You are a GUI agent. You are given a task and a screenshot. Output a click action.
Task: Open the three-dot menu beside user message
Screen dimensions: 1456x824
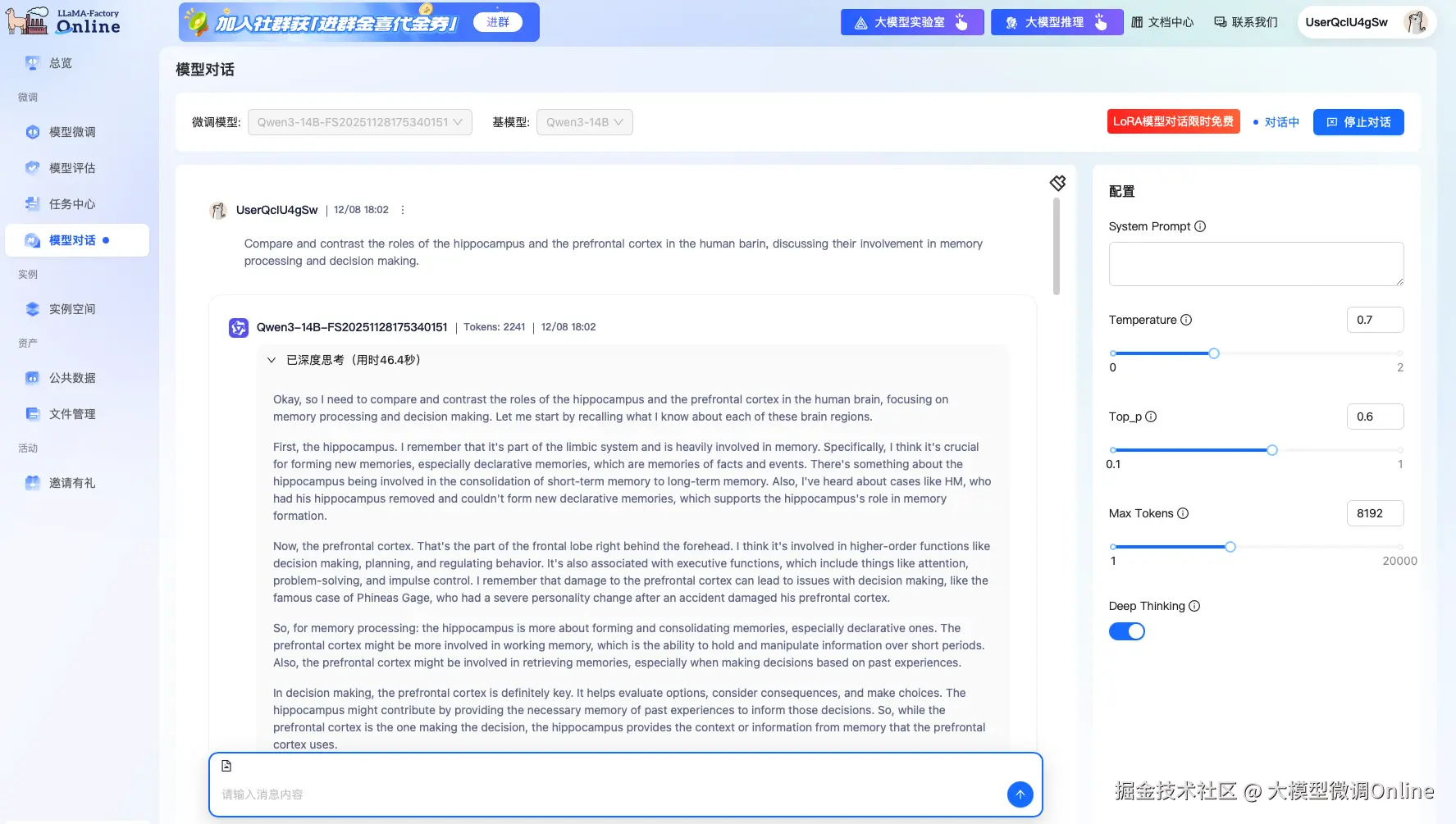pyautogui.click(x=403, y=210)
